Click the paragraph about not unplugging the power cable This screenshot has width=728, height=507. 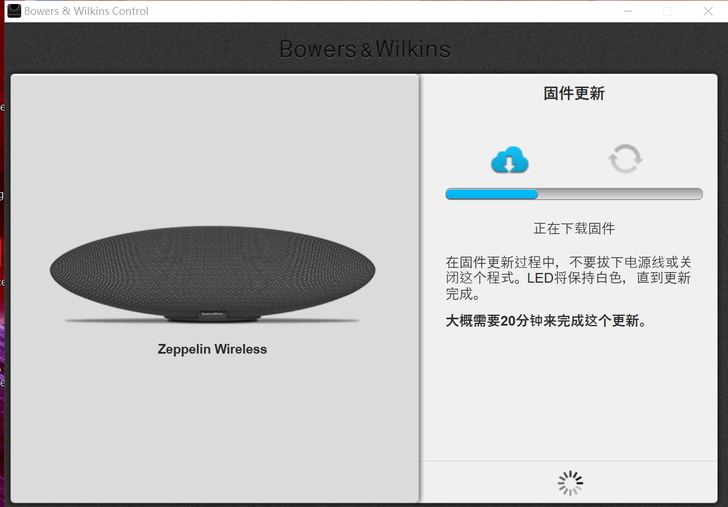568,278
